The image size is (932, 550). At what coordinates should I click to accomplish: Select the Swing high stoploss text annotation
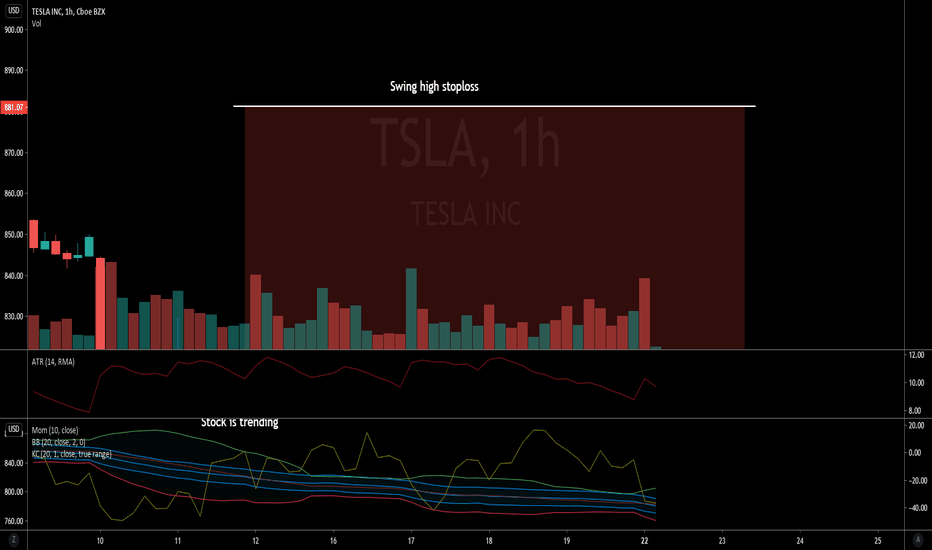(x=434, y=86)
